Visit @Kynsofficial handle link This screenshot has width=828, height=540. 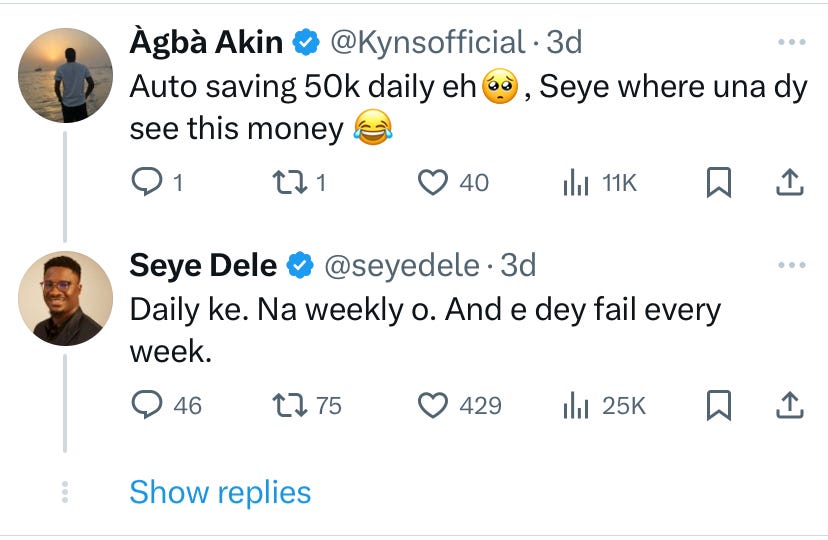[x=427, y=43]
